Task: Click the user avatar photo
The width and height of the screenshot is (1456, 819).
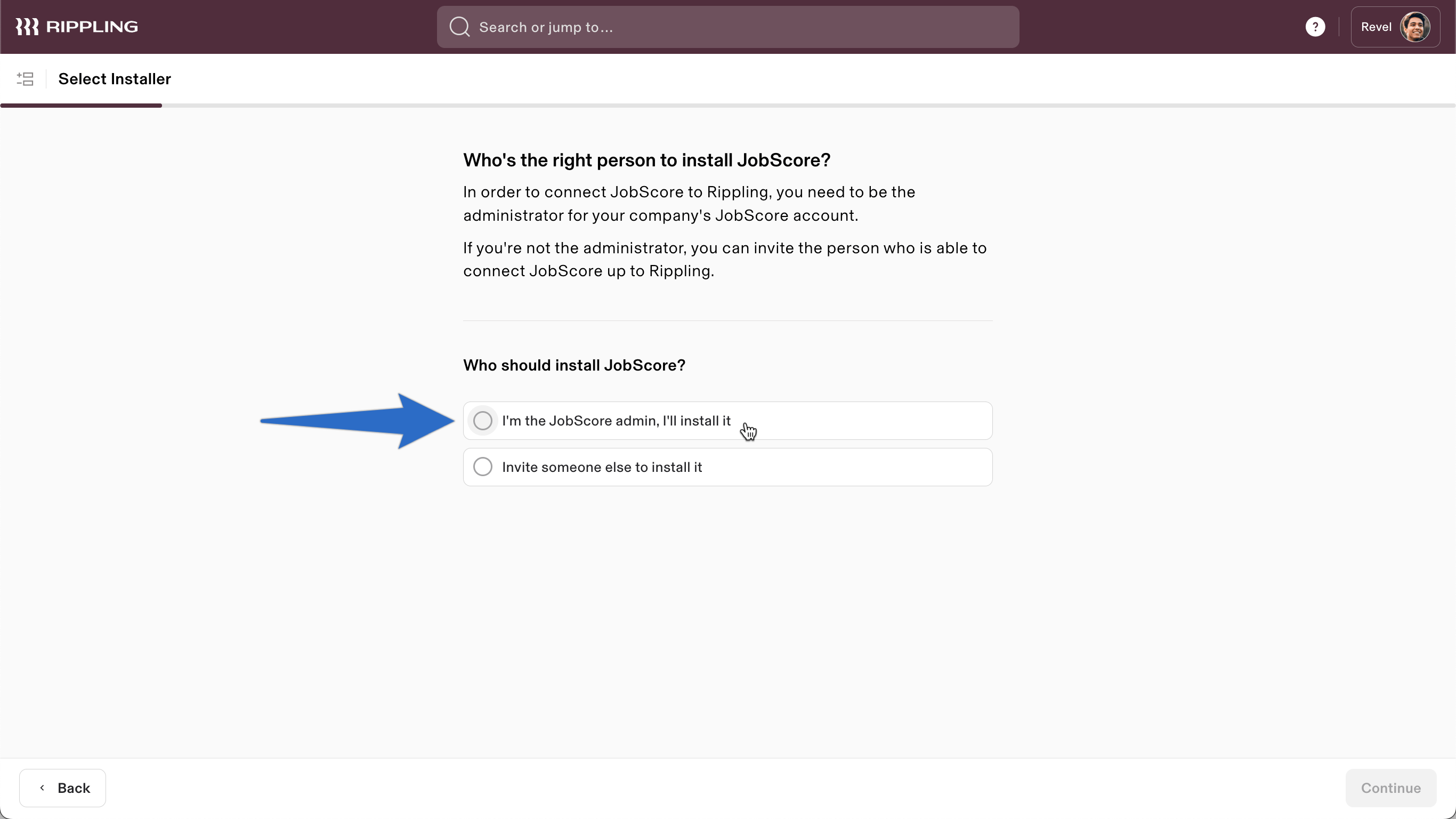Action: pyautogui.click(x=1415, y=27)
